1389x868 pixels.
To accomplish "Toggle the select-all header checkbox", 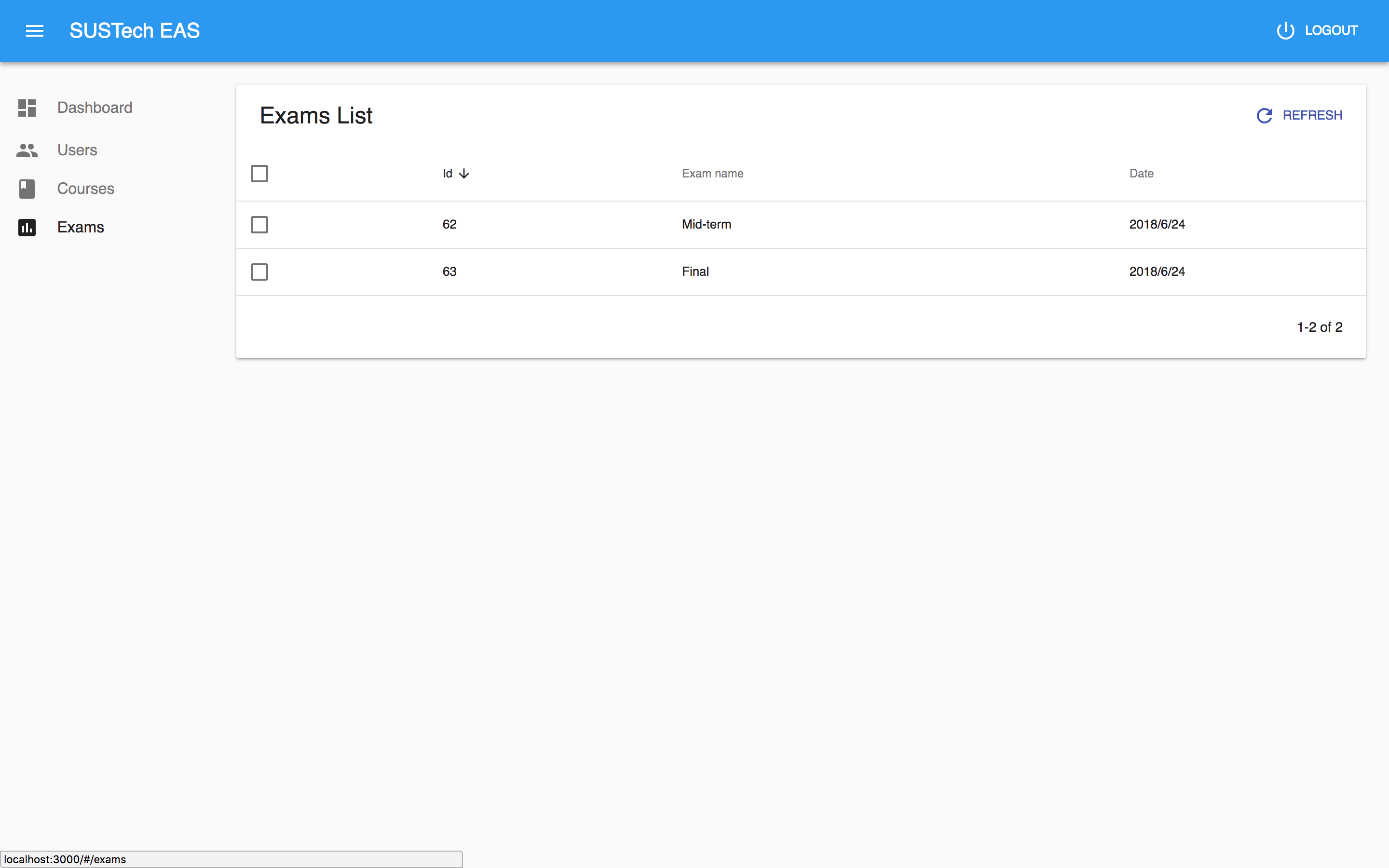I will 259,174.
